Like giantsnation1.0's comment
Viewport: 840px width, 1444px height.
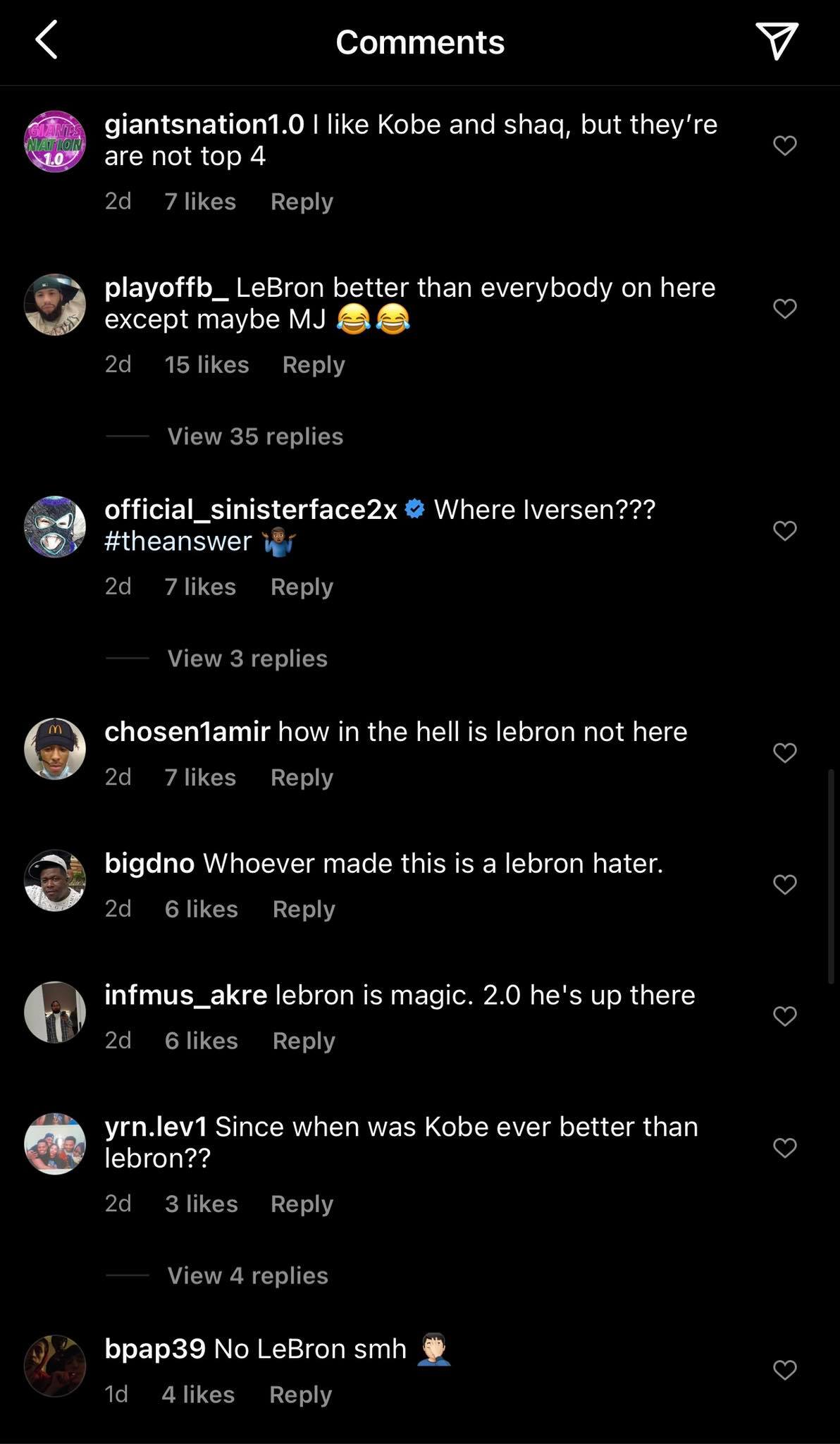(x=784, y=145)
